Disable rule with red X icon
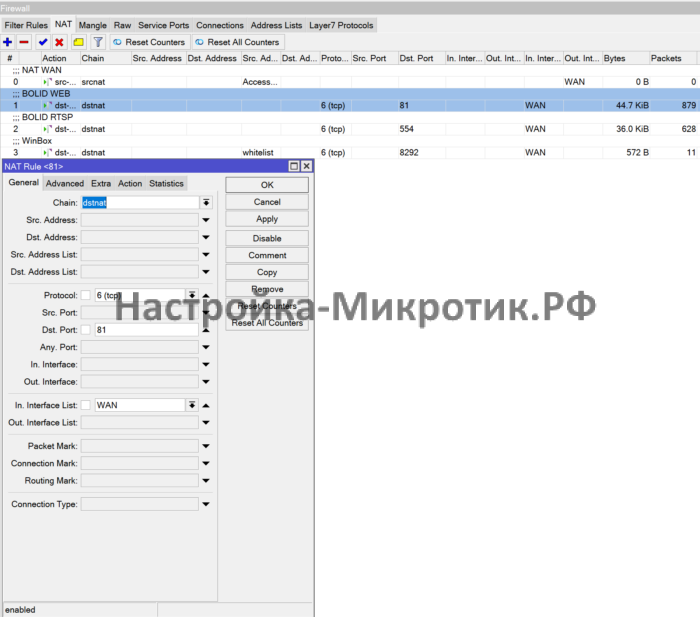 (59, 42)
